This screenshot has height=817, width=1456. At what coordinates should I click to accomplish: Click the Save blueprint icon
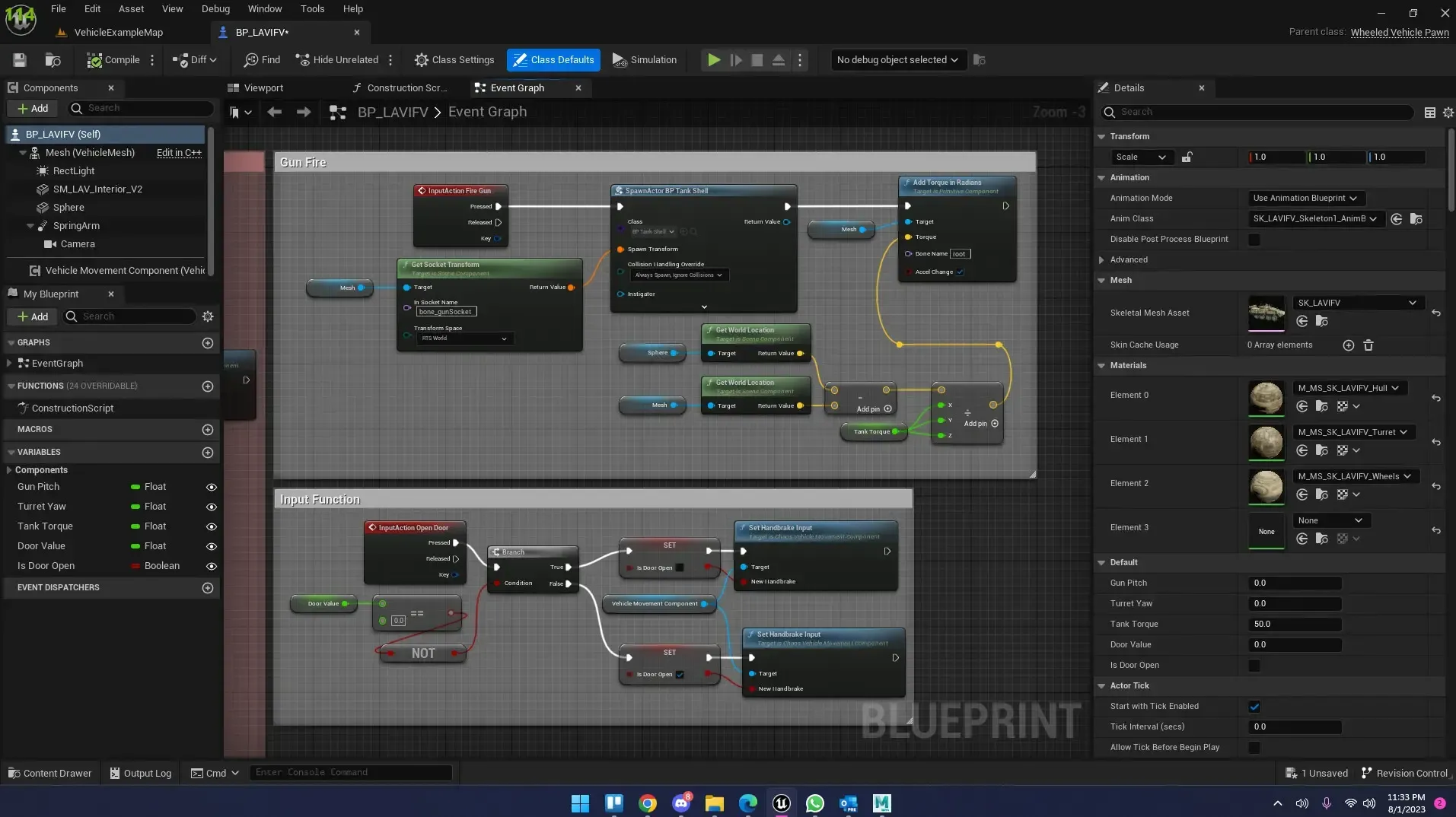point(20,60)
